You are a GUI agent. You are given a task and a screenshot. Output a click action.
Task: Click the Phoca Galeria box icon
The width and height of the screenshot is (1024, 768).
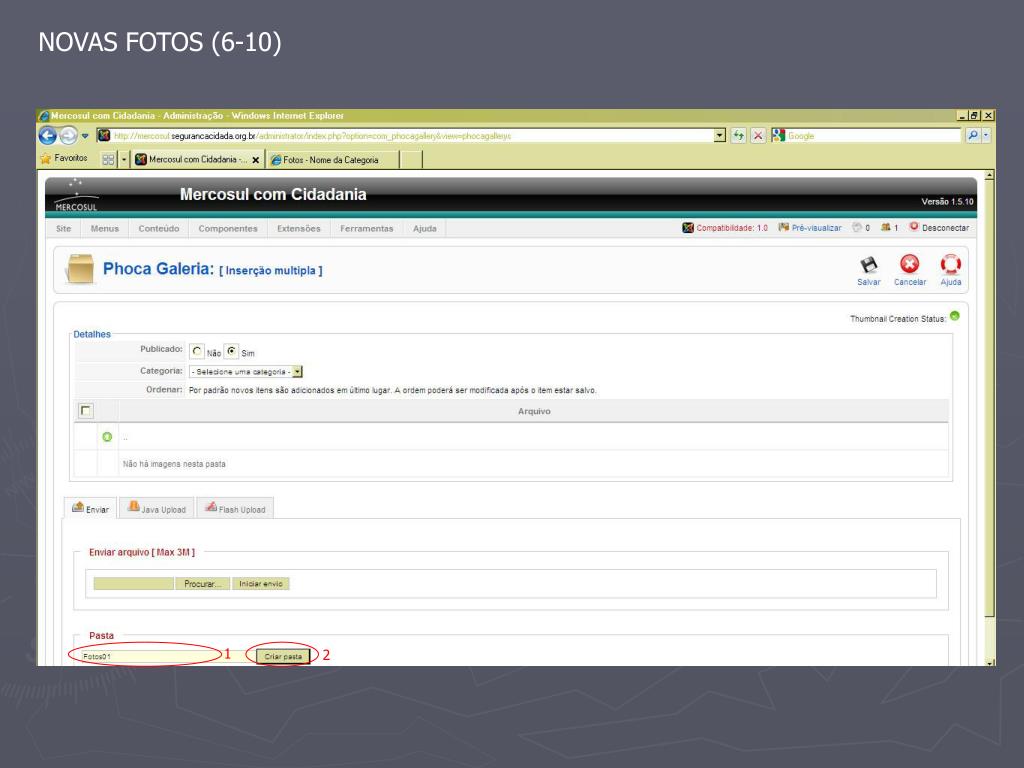pyautogui.click(x=80, y=269)
